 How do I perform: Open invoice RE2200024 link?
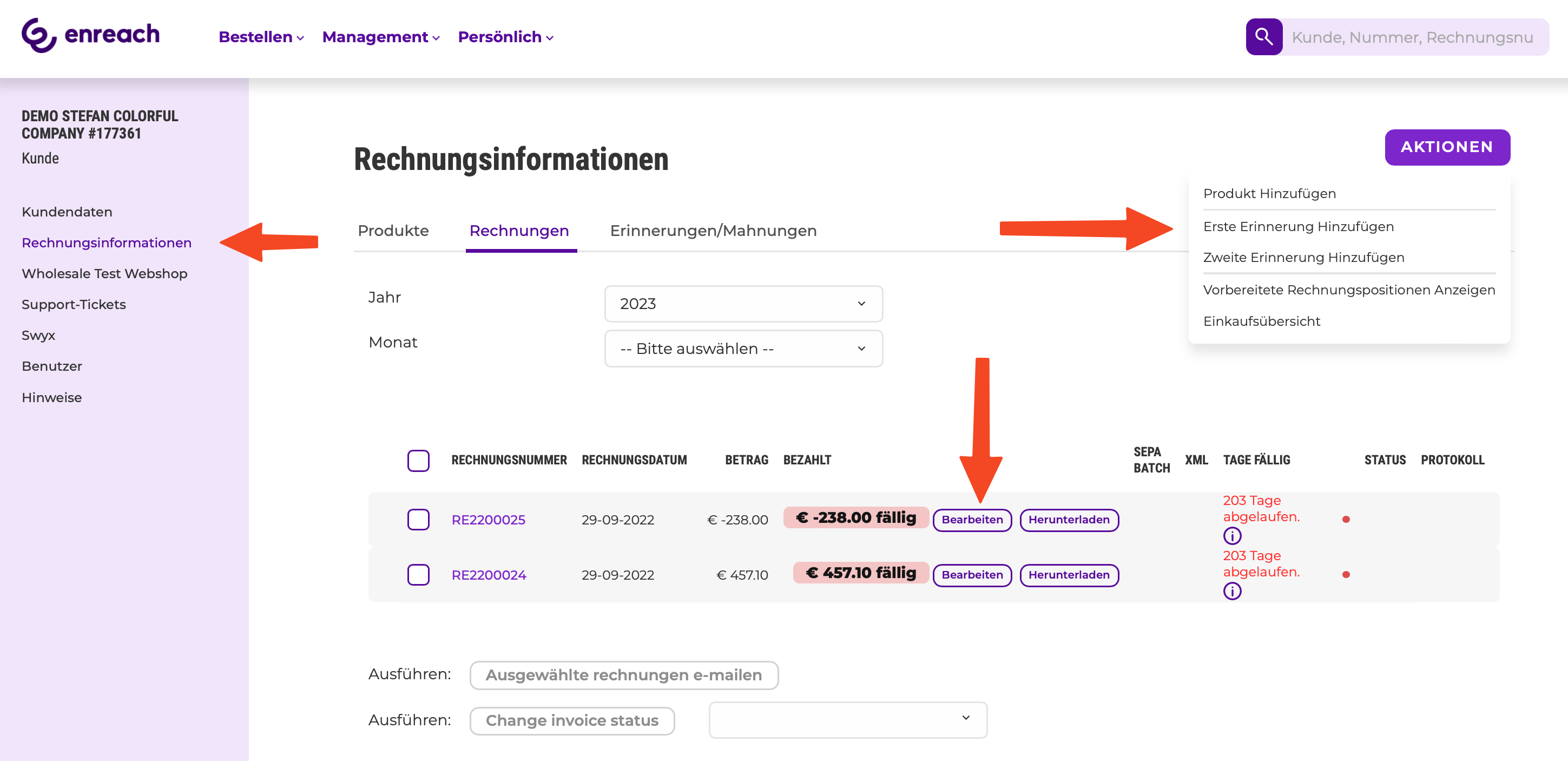(x=488, y=575)
